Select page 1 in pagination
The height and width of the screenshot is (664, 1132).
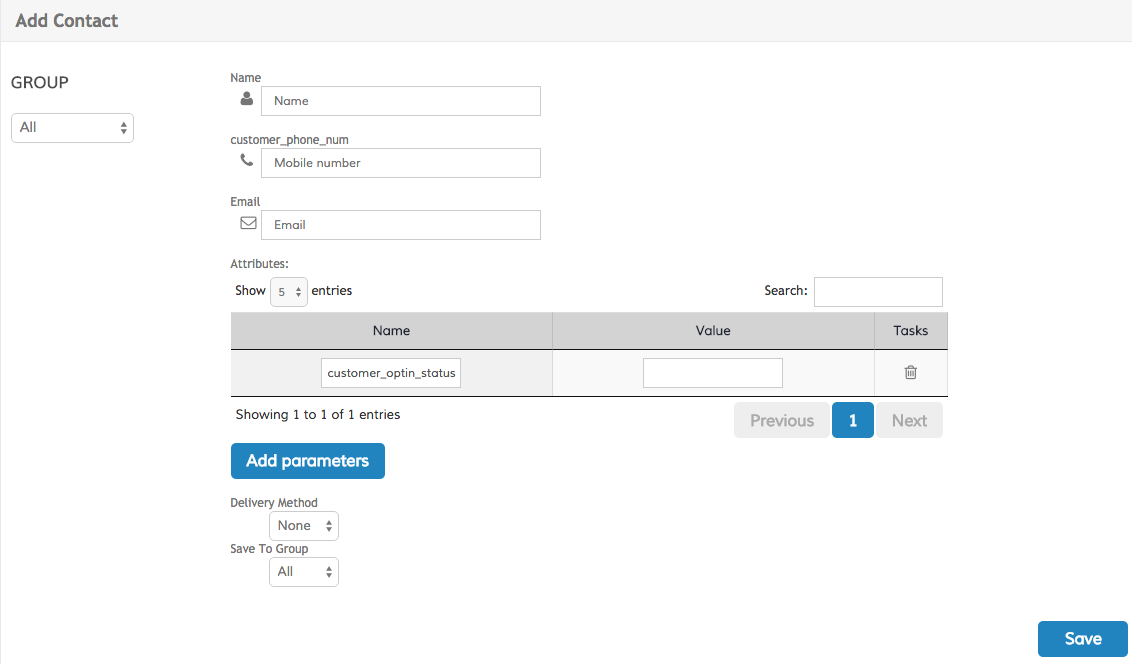pos(853,421)
